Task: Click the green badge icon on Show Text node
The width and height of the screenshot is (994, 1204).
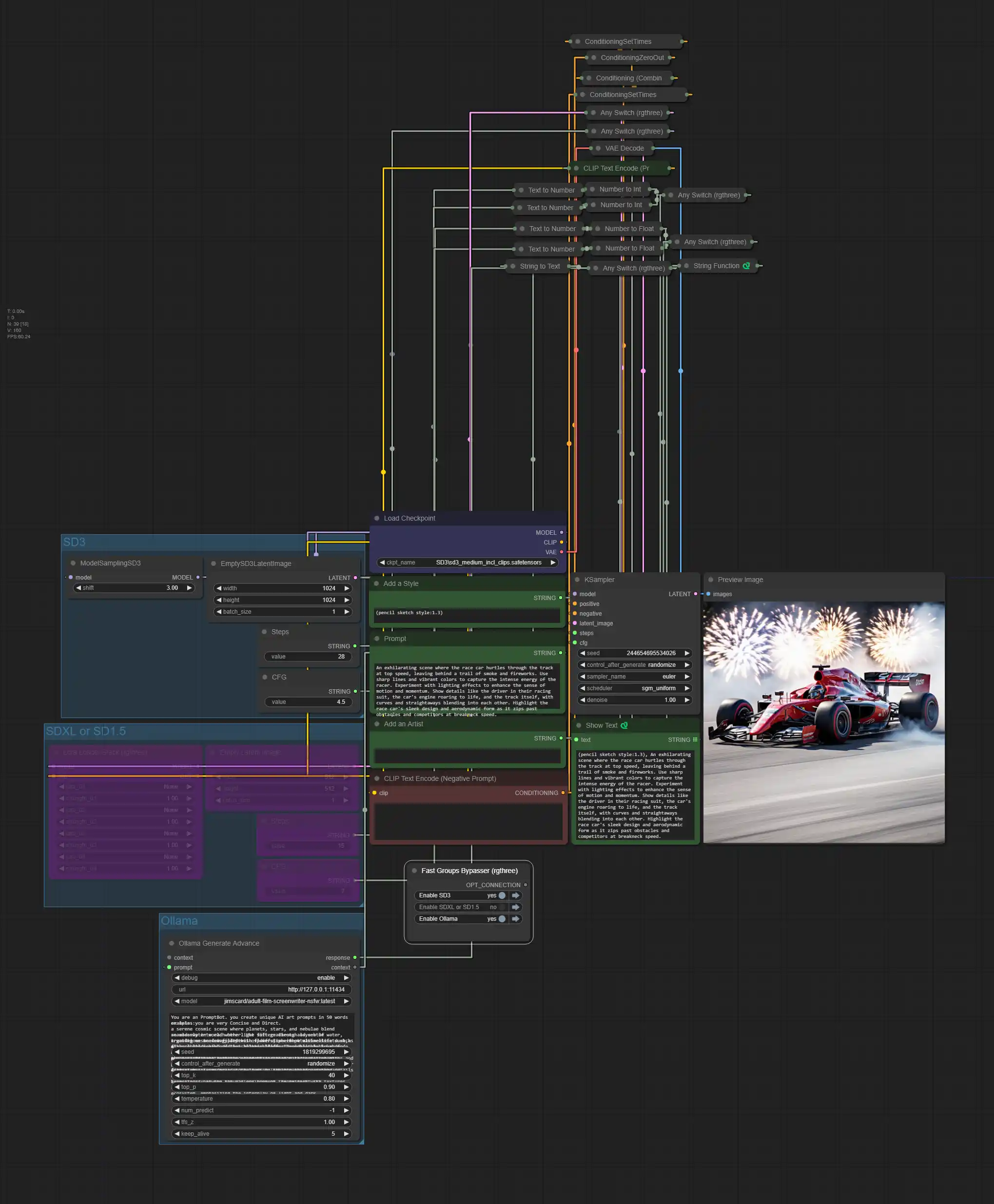Action: [x=624, y=725]
